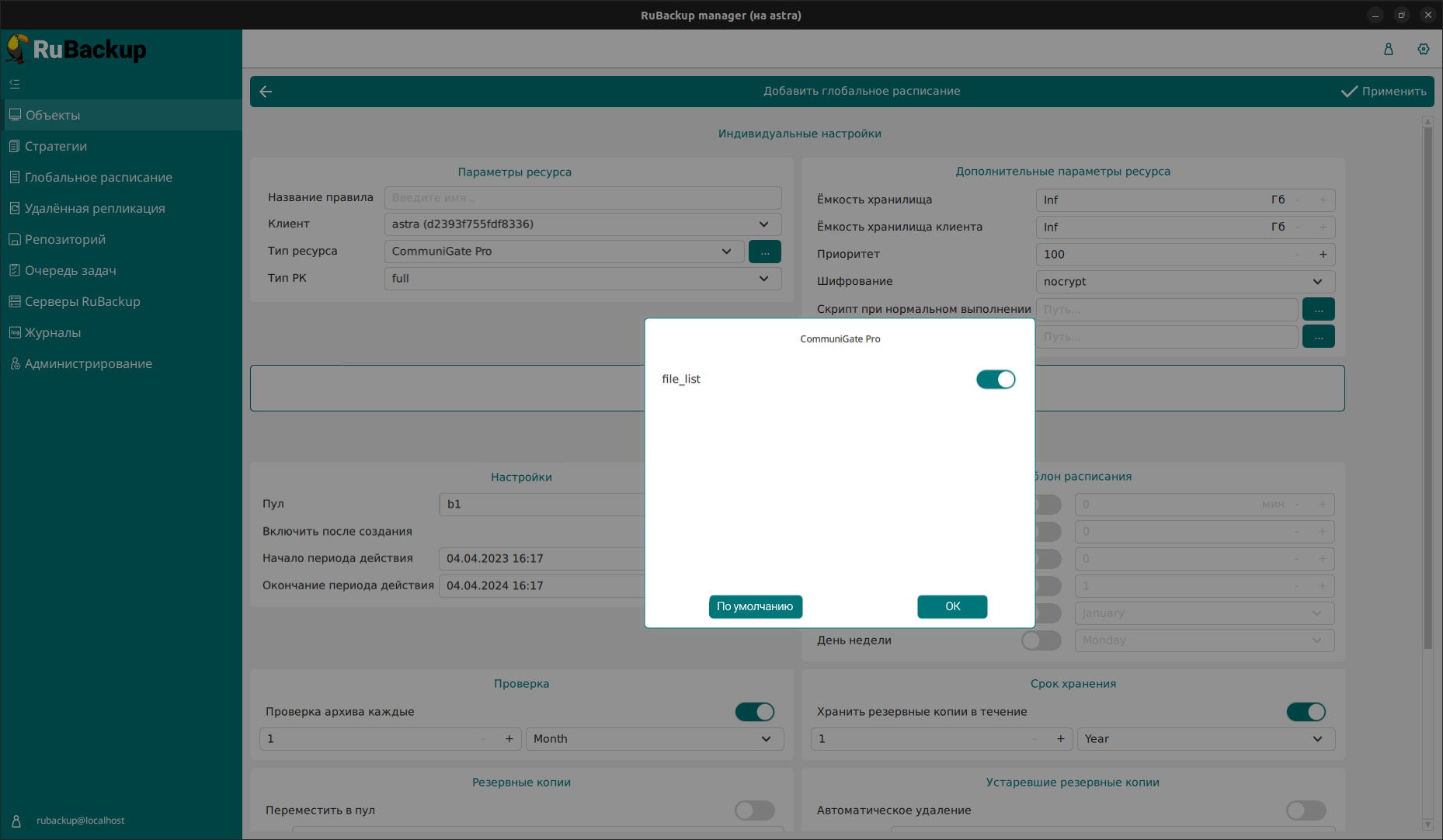The image size is (1443, 840).
Task: Click the vertical scrollbar on right
Action: [x=1427, y=388]
